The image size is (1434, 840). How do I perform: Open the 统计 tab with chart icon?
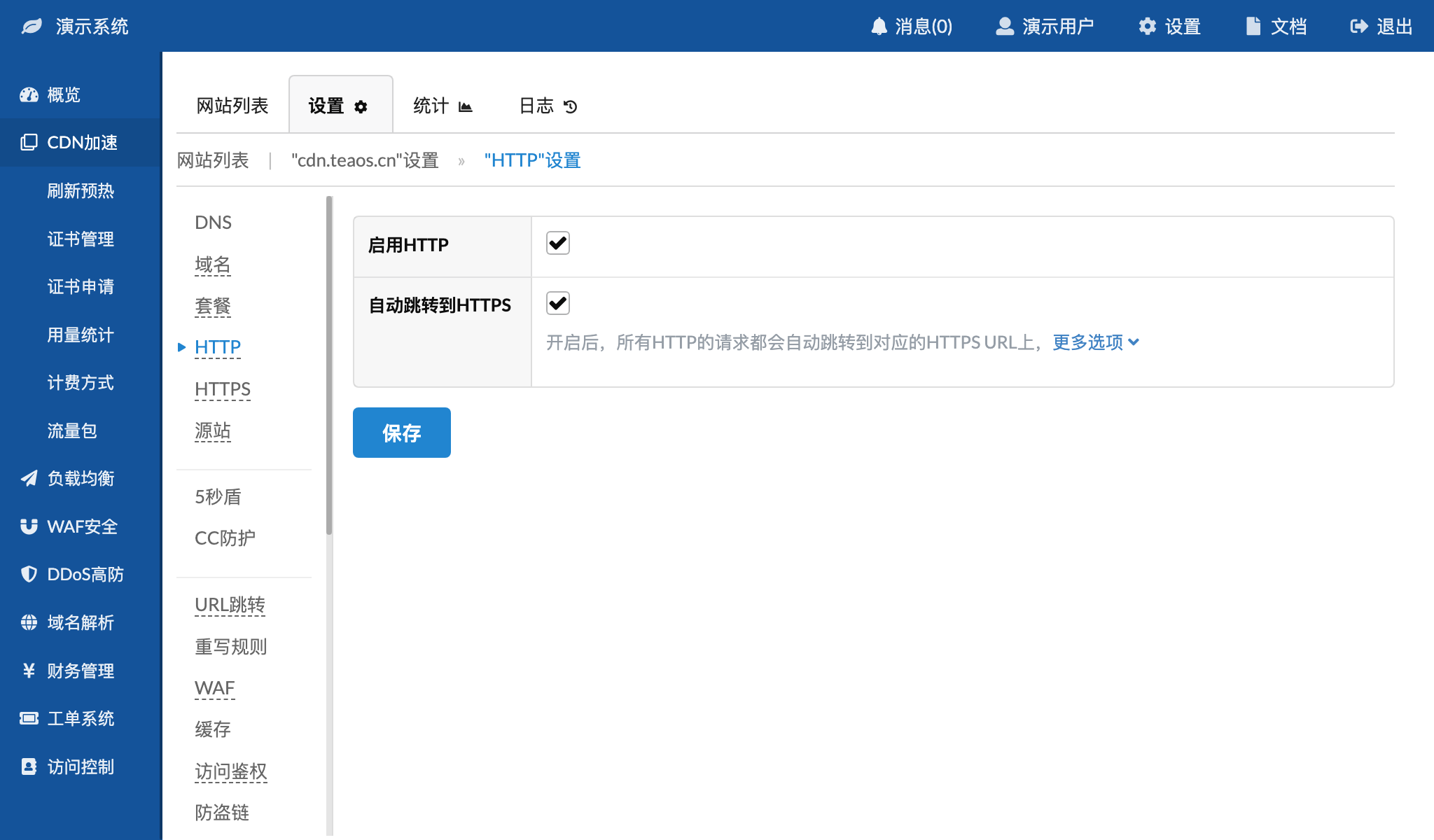[x=443, y=105]
